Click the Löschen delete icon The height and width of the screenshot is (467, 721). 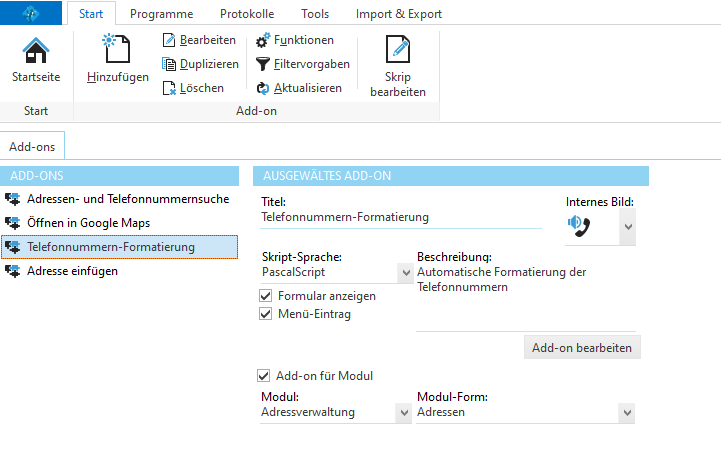point(169,88)
